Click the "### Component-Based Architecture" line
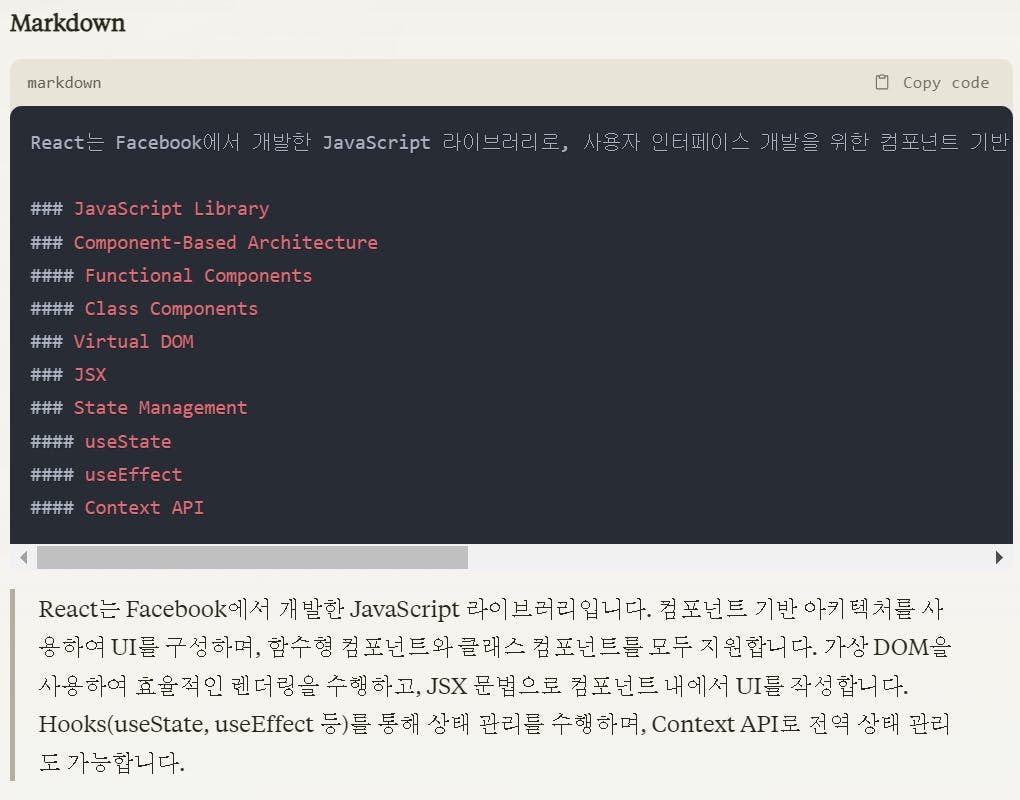The width and height of the screenshot is (1020, 800). click(204, 242)
